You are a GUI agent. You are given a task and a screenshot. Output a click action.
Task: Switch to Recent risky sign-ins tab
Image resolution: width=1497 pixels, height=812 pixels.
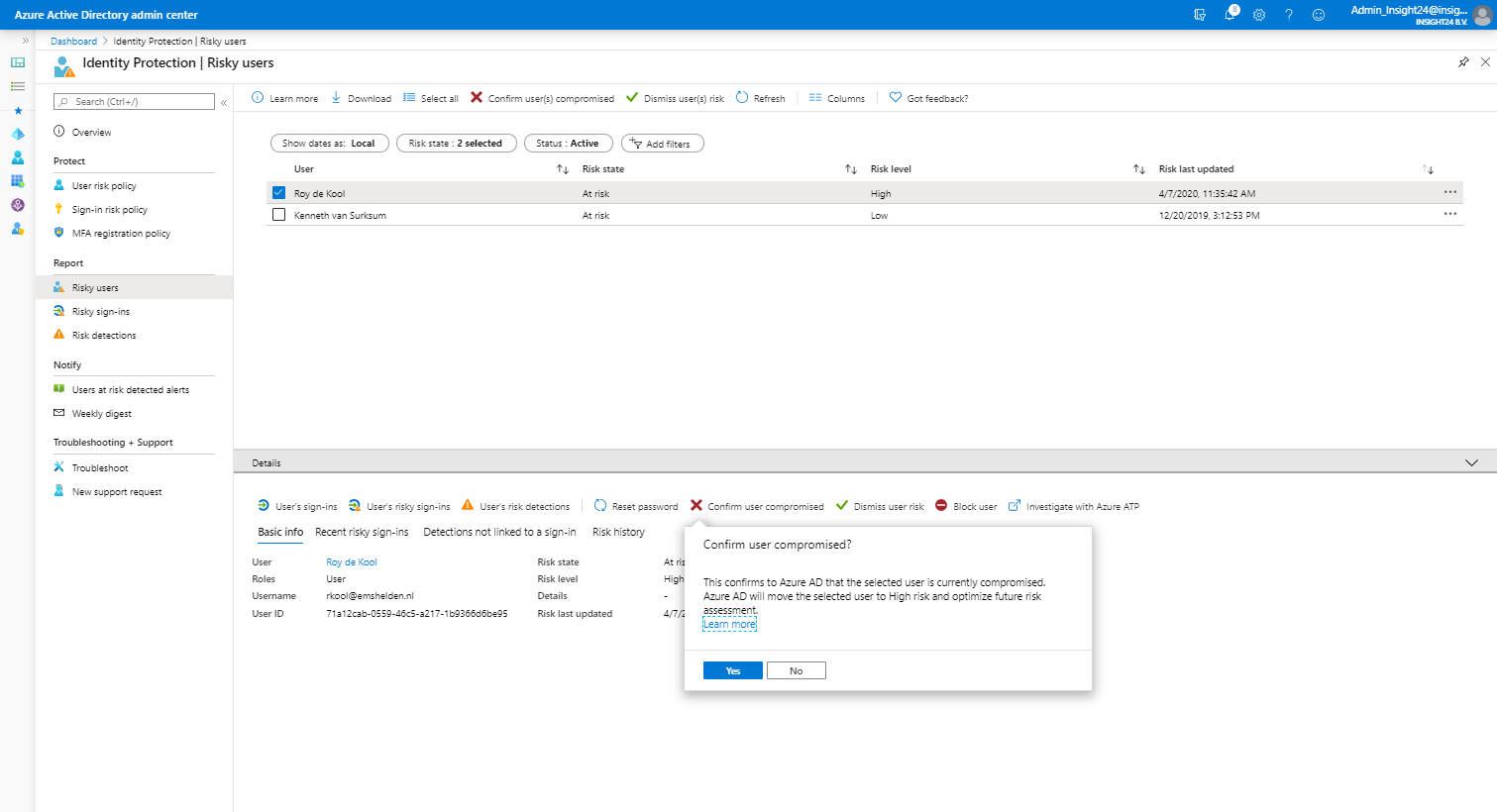click(362, 532)
